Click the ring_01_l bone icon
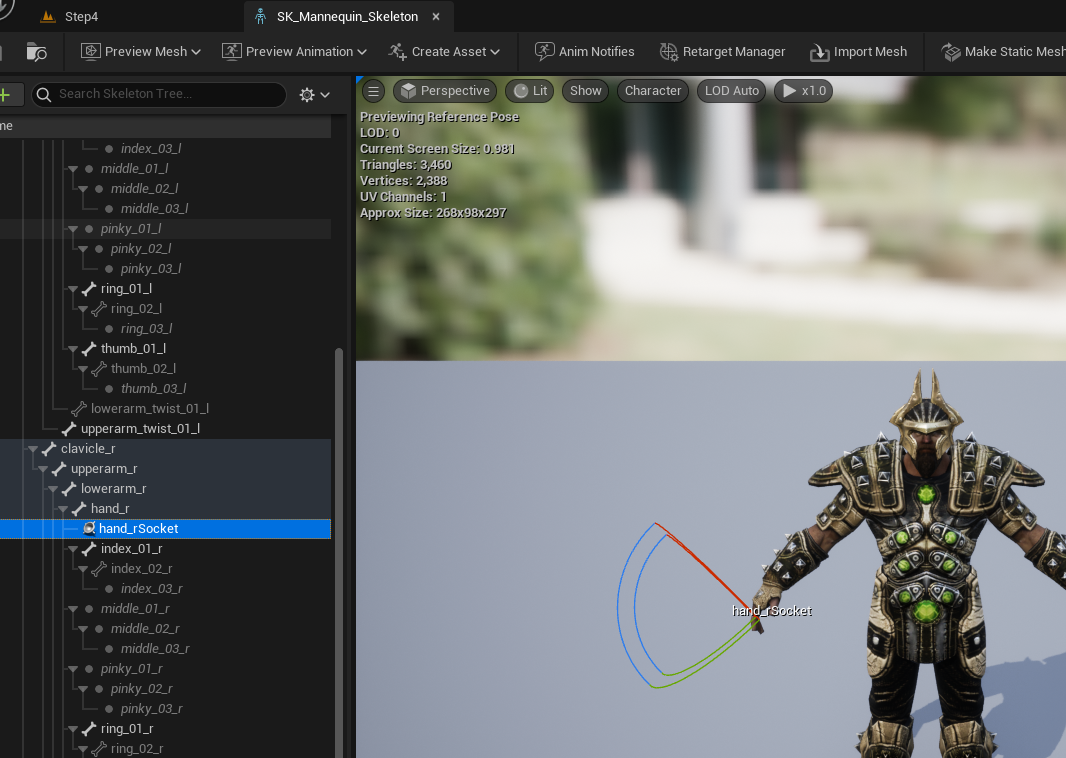This screenshot has width=1066, height=758. (x=89, y=289)
